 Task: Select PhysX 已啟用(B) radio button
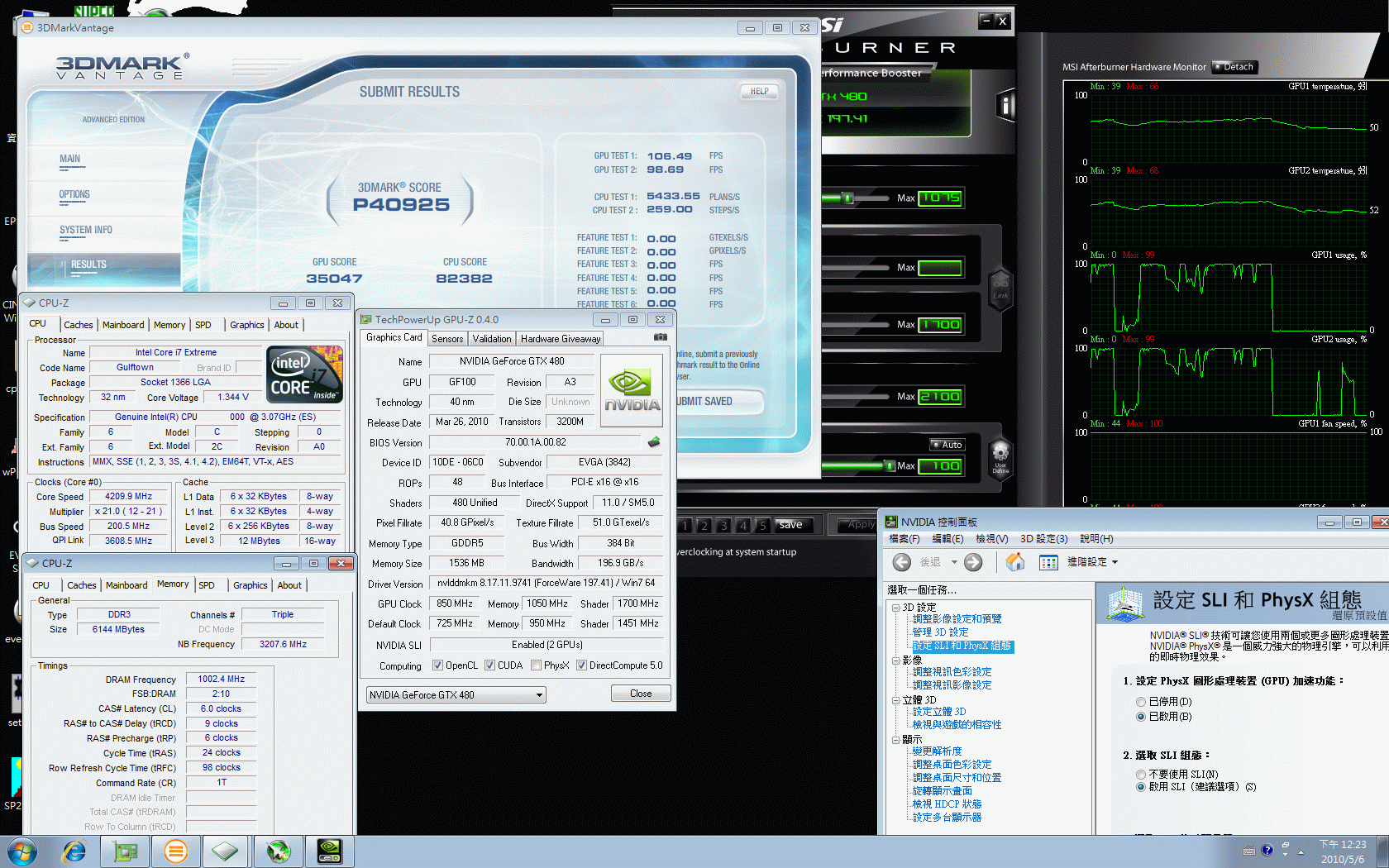1141,717
